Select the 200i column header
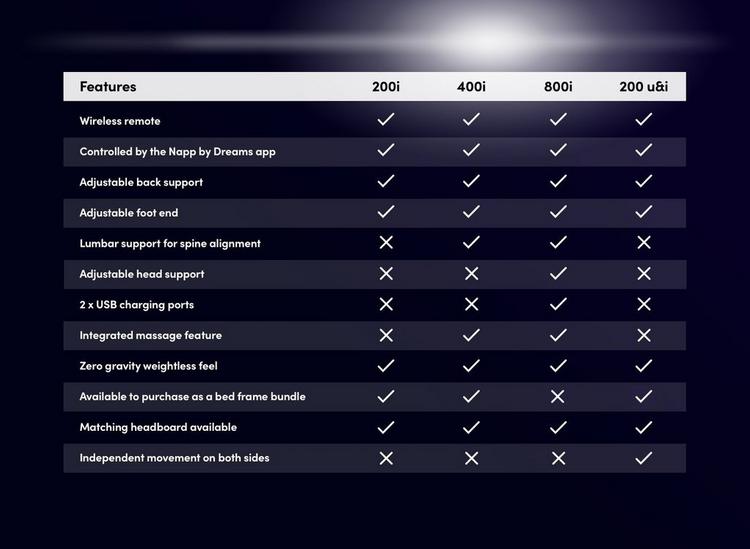This screenshot has height=549, width=750. [386, 87]
